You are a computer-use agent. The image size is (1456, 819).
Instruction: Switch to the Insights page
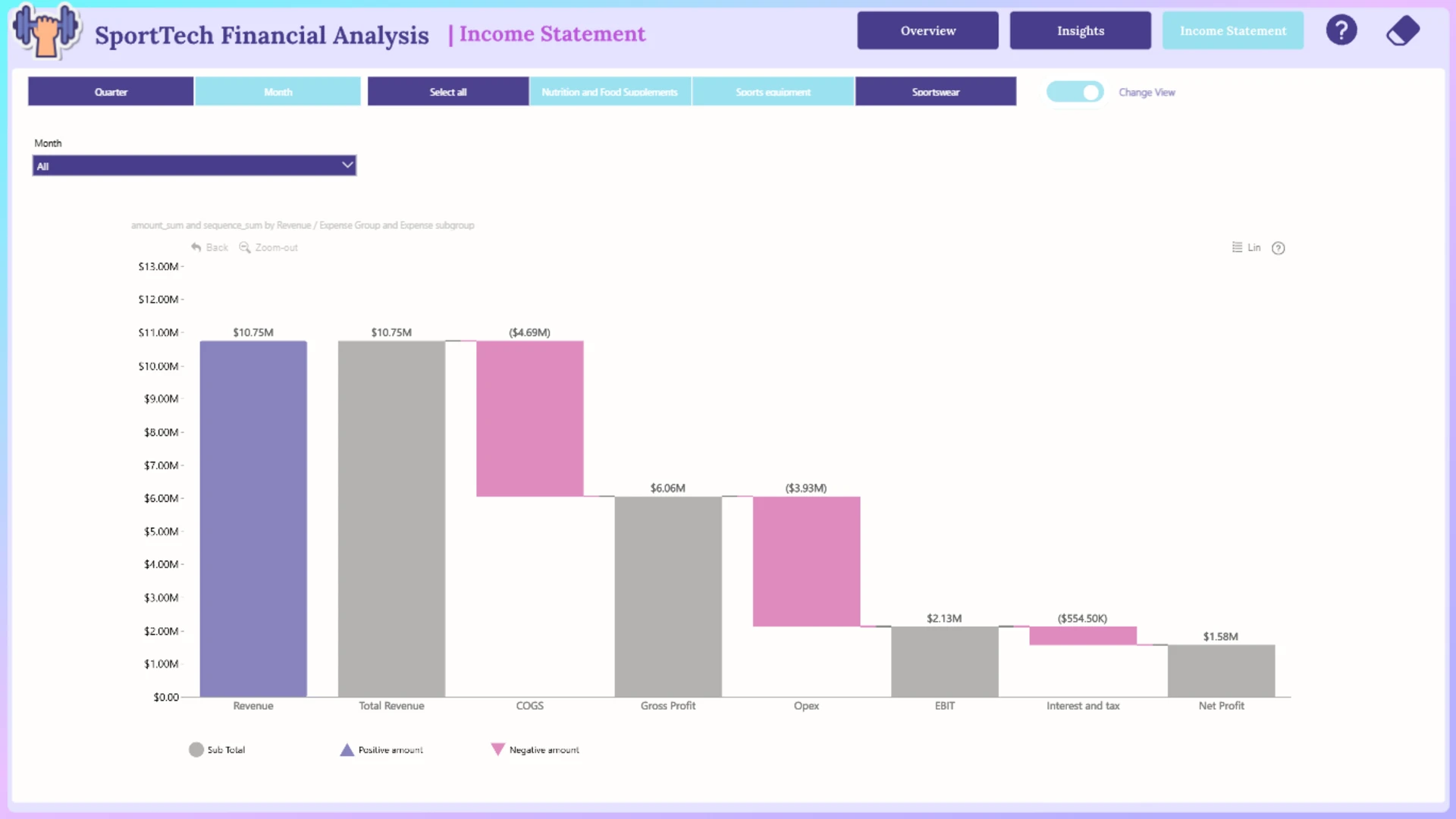click(x=1080, y=30)
